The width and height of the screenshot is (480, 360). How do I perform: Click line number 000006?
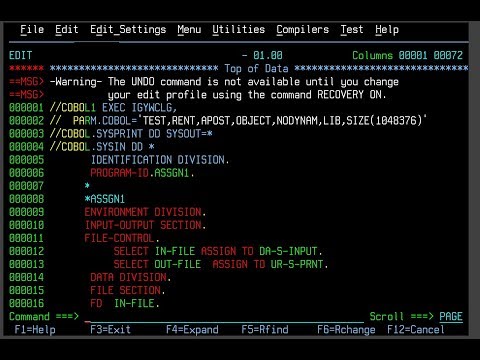(x=26, y=173)
